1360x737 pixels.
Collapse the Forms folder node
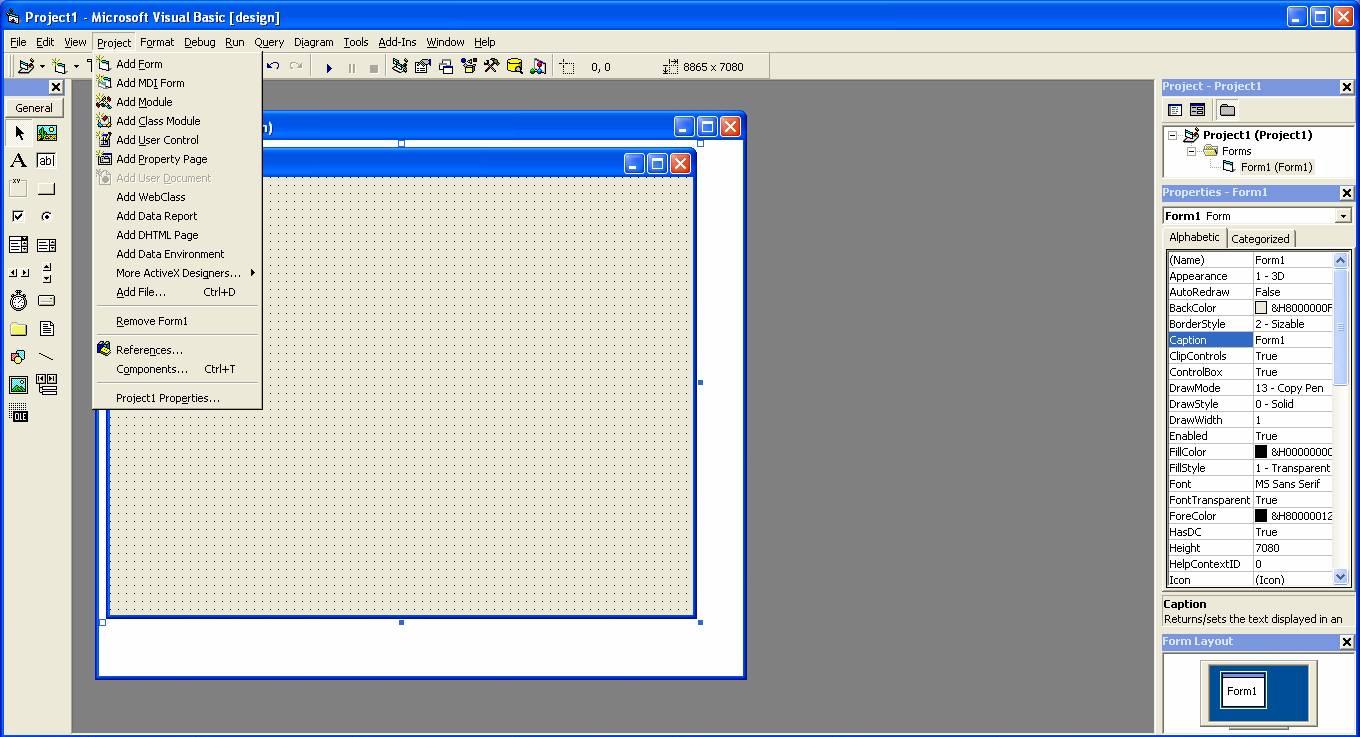(x=1192, y=151)
